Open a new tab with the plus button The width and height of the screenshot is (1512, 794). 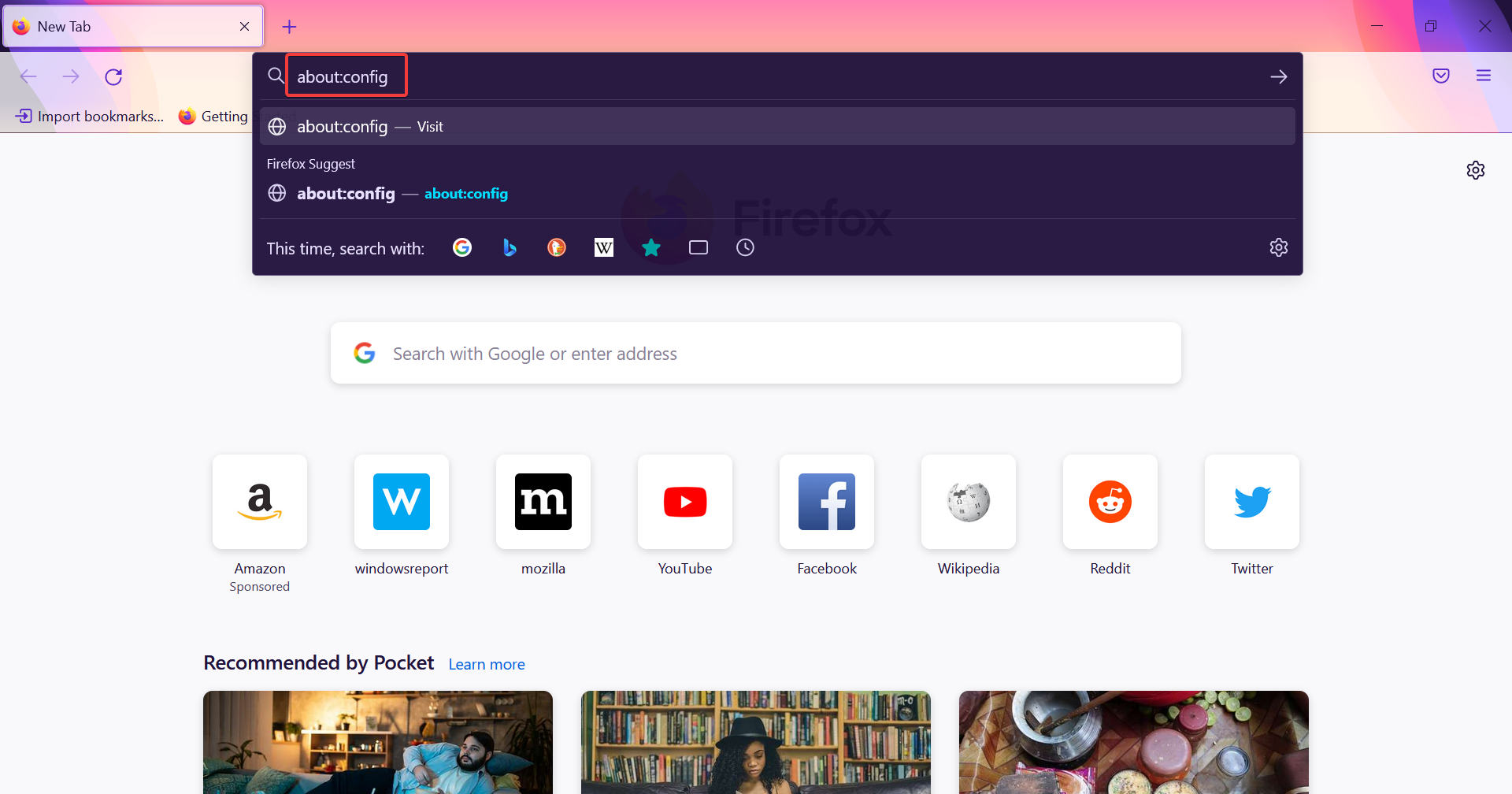pyautogui.click(x=289, y=26)
